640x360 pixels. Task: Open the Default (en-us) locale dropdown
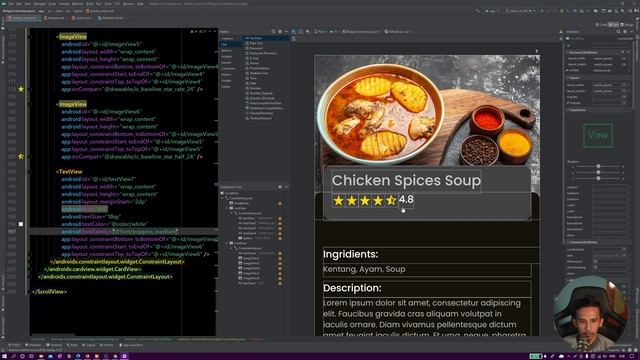(x=398, y=31)
